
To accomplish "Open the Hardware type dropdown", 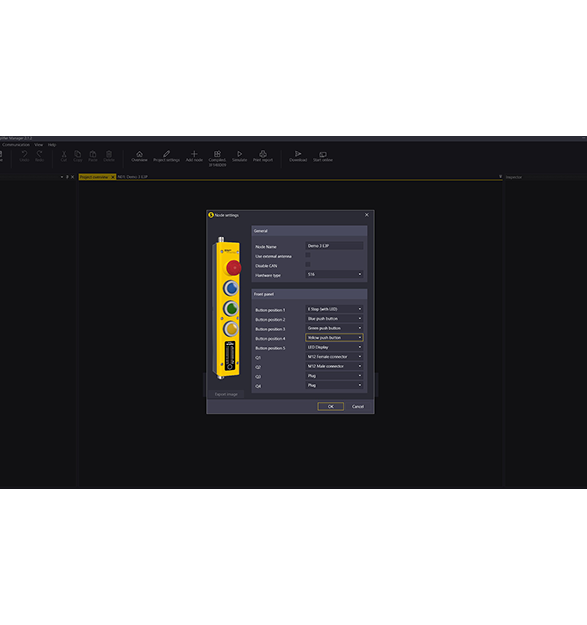I will 334,274.
